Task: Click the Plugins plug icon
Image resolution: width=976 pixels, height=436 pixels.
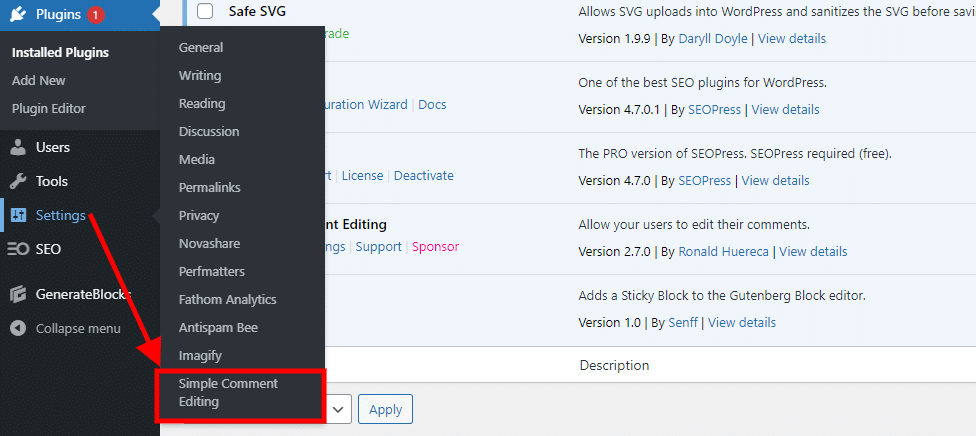Action: [18, 14]
